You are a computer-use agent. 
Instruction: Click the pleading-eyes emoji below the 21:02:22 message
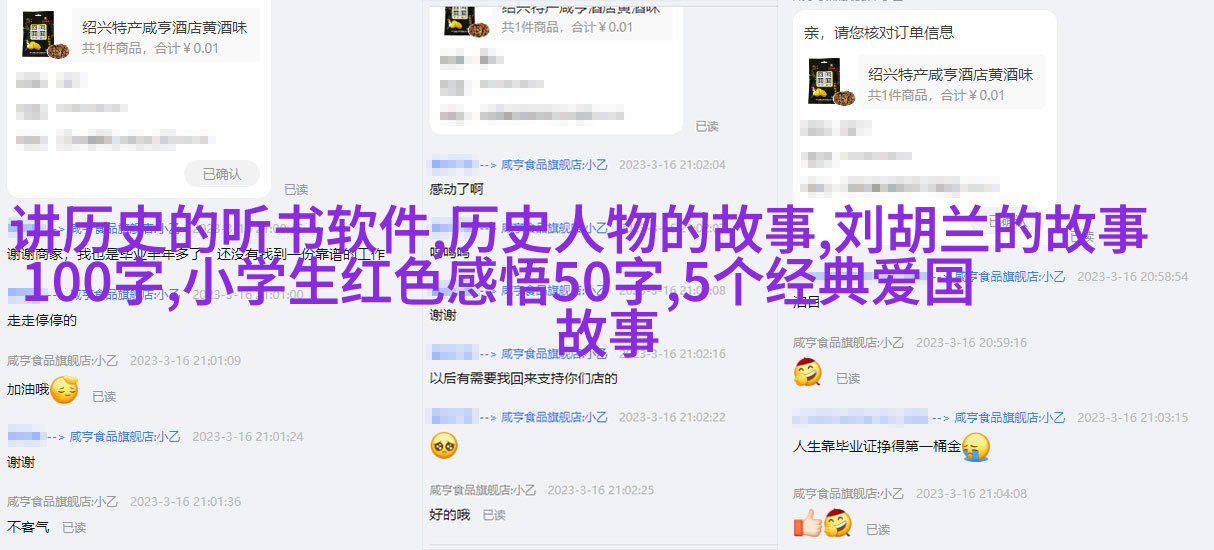(444, 446)
